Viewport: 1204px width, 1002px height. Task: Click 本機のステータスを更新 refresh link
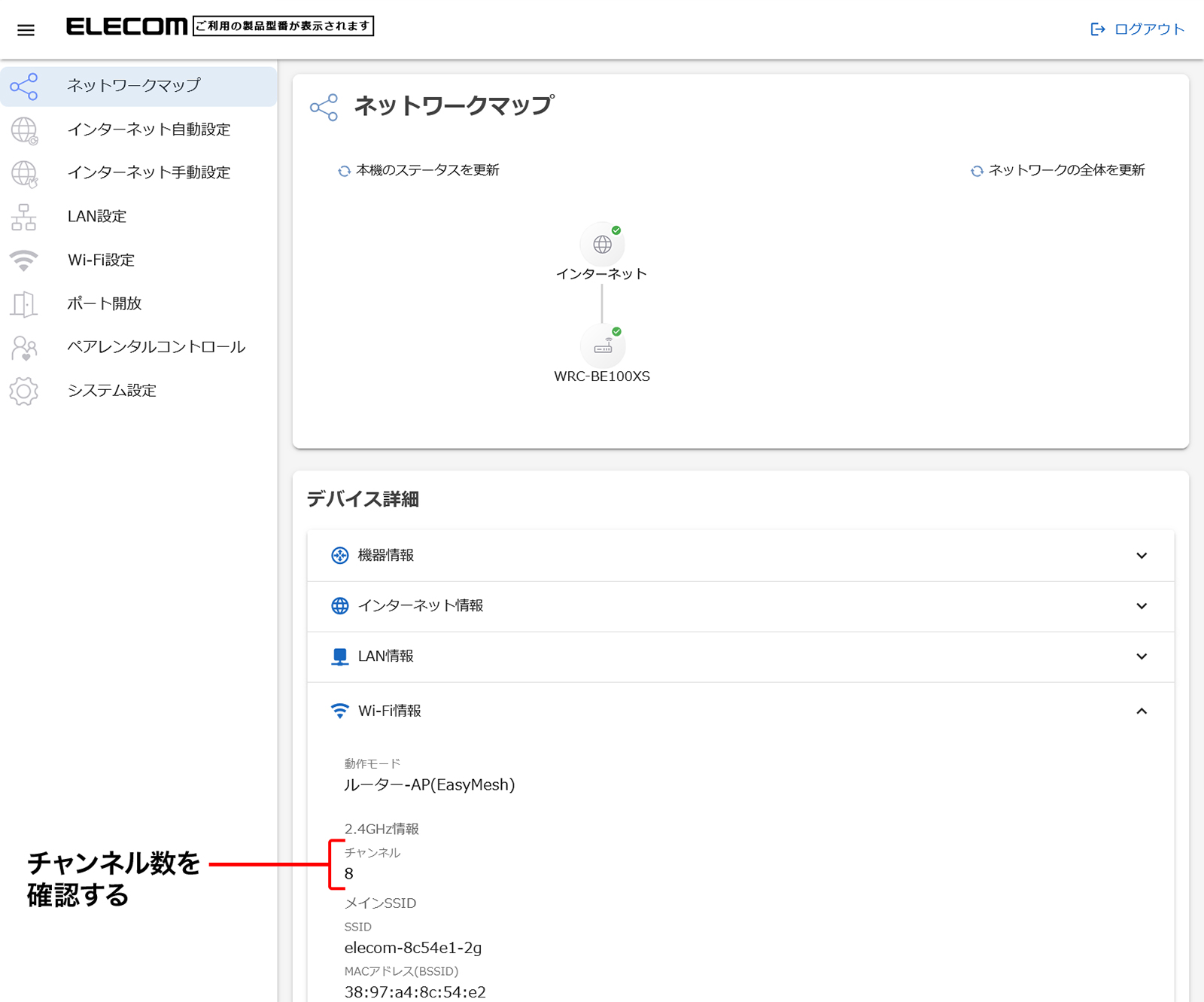pyautogui.click(x=419, y=171)
